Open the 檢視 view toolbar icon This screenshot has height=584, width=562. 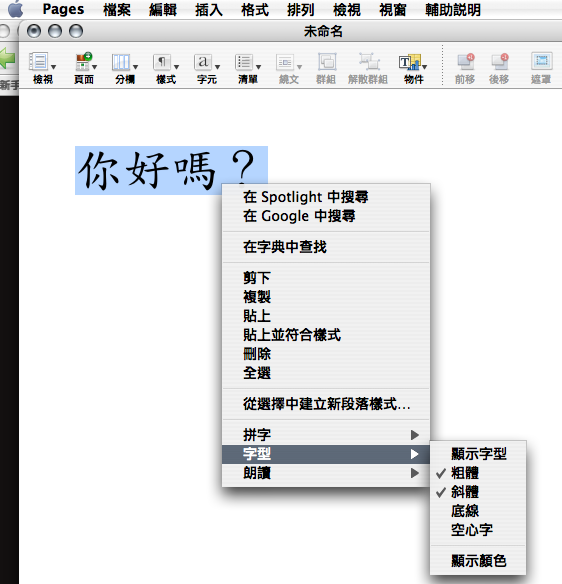[x=39, y=62]
